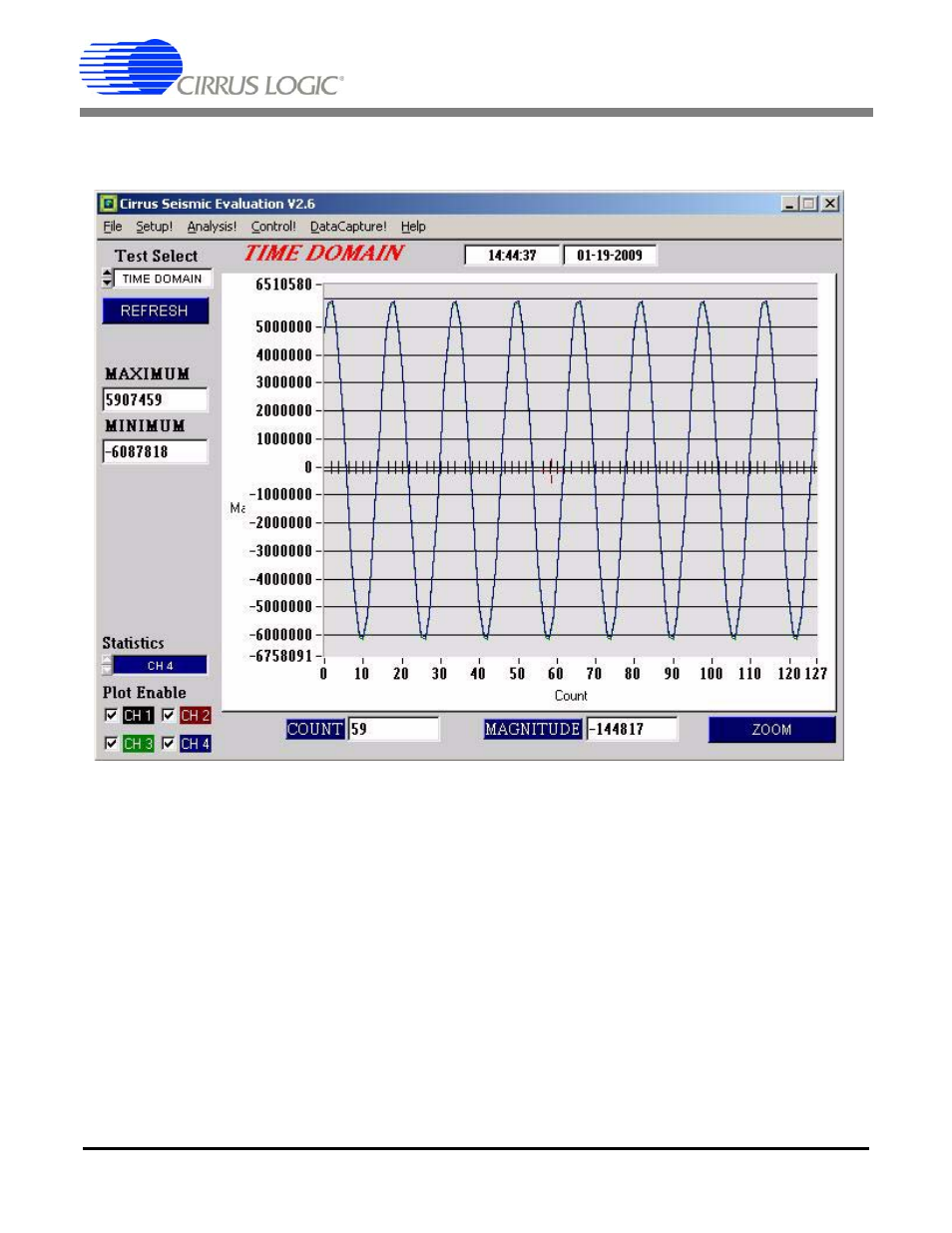This screenshot has width=952, height=1233.
Task: Click the date display 01-19-2009
Action: click(x=610, y=256)
